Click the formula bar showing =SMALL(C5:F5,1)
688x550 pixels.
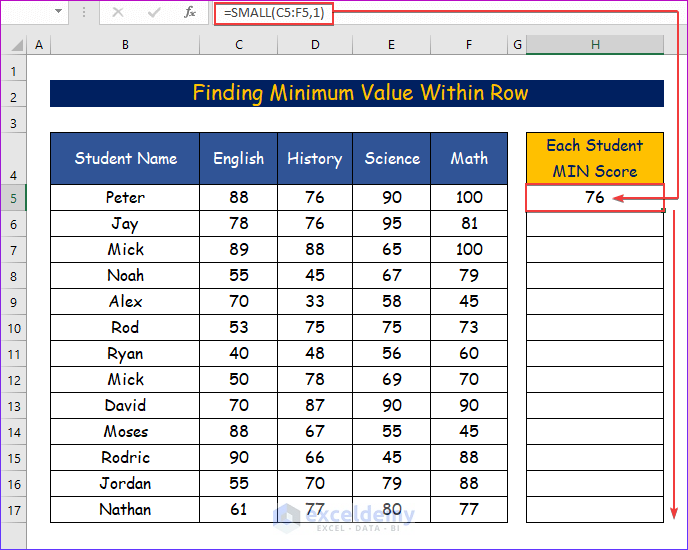coord(274,13)
